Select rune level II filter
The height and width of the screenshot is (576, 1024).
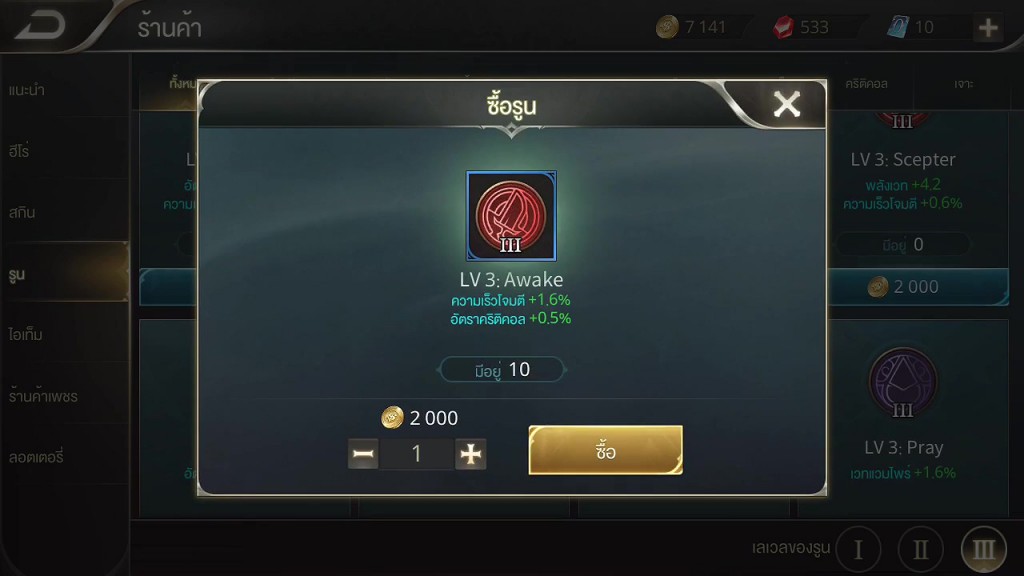[x=921, y=549]
